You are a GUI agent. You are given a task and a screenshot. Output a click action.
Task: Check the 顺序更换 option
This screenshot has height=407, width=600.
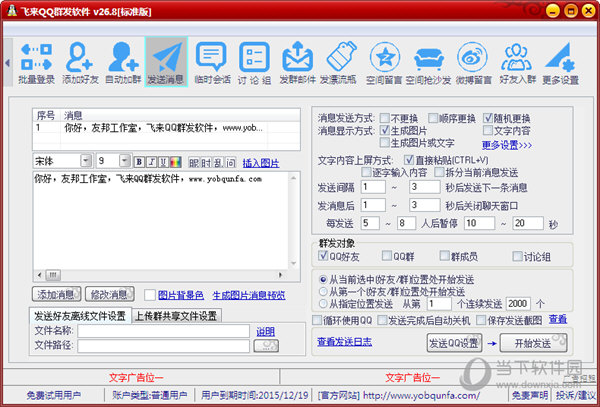click(433, 117)
